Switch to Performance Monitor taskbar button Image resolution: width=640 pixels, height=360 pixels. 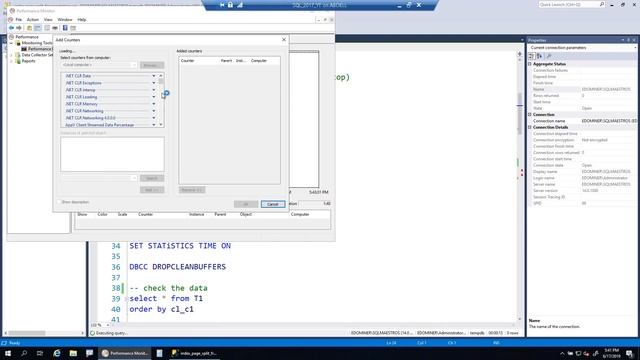pyautogui.click(x=124, y=353)
